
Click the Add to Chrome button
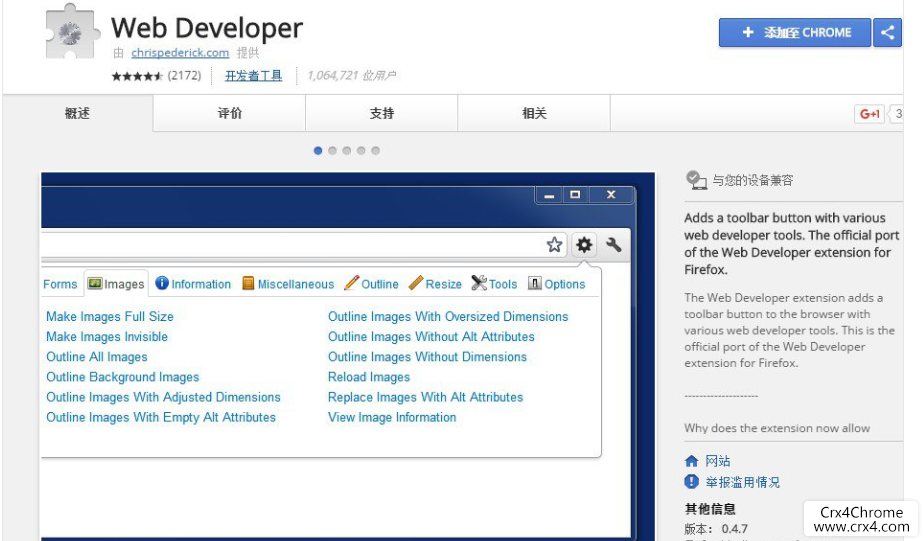[x=795, y=32]
